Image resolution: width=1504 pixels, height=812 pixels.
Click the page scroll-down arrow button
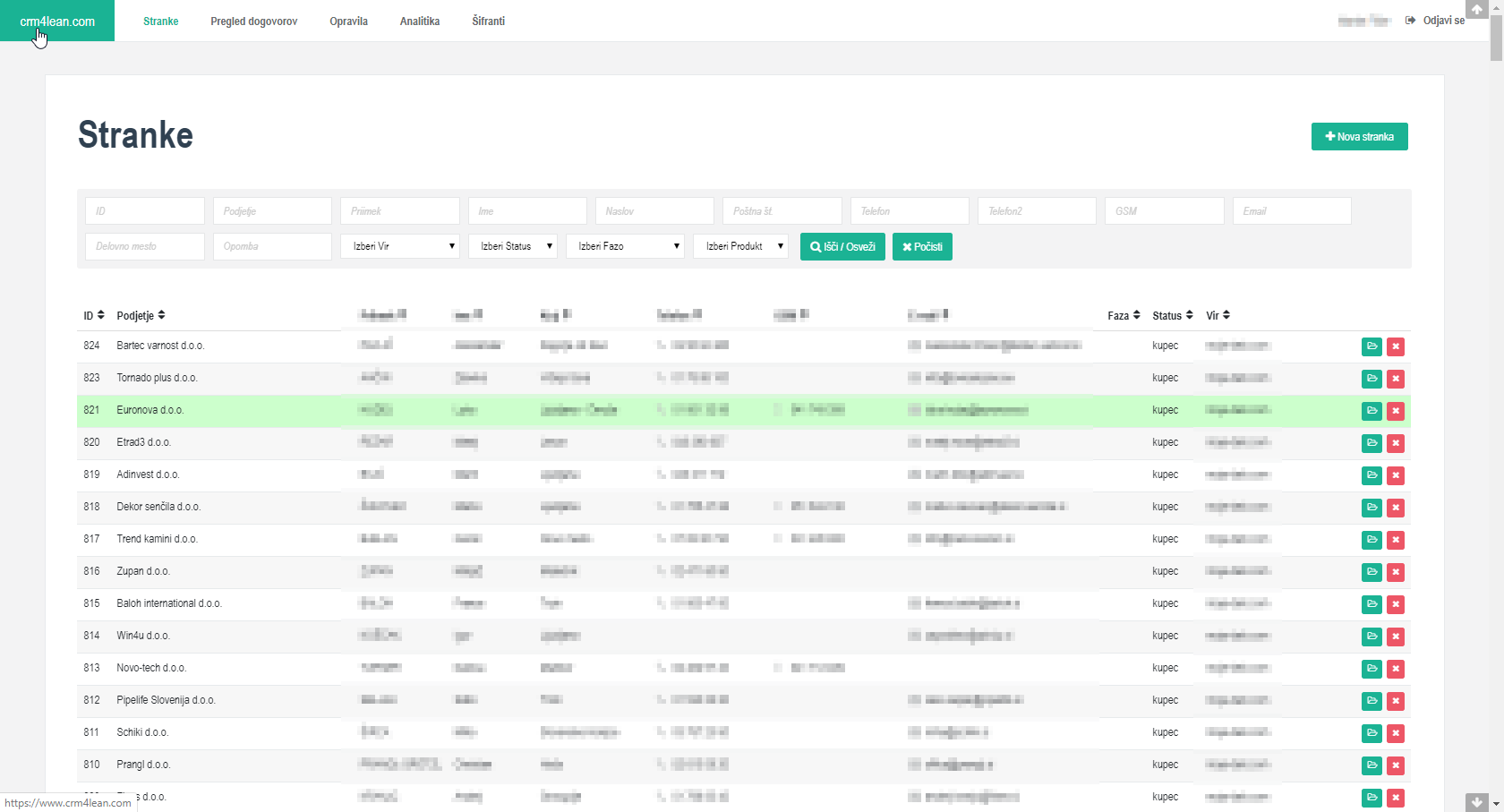click(1477, 802)
